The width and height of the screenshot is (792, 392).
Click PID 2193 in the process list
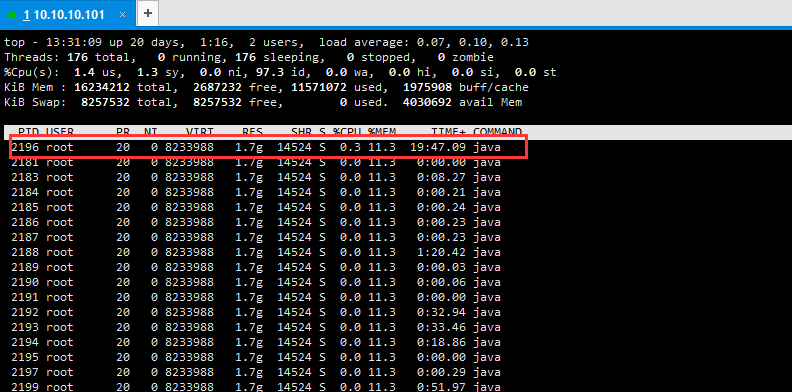pos(25,327)
